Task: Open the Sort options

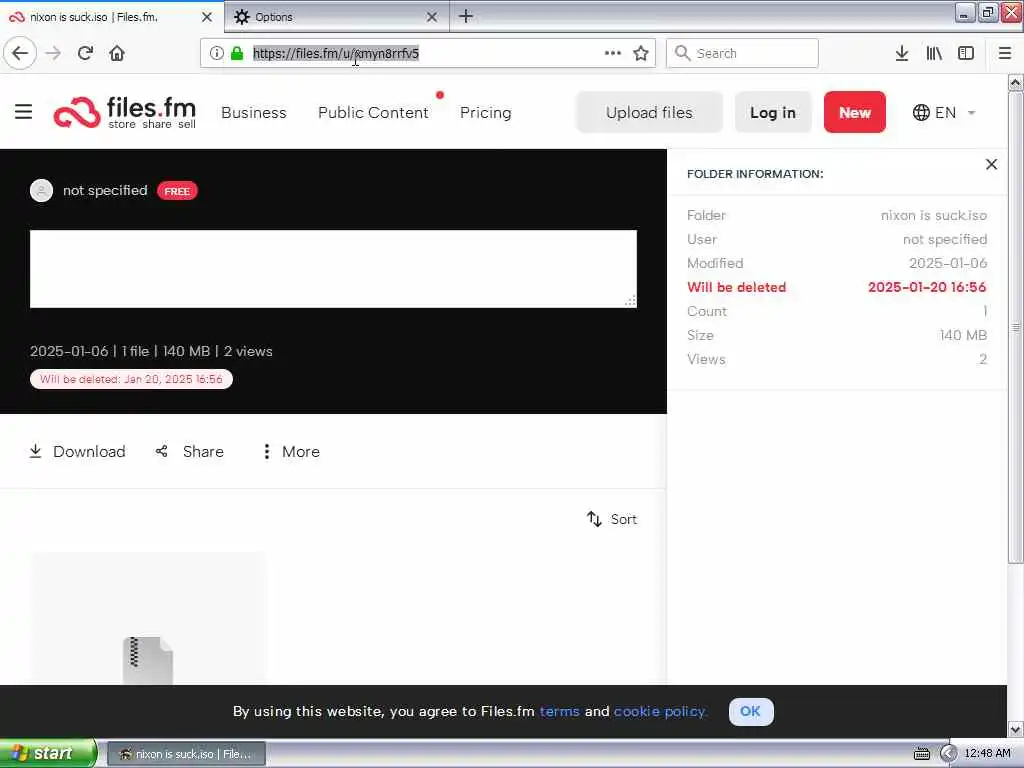Action: click(612, 519)
